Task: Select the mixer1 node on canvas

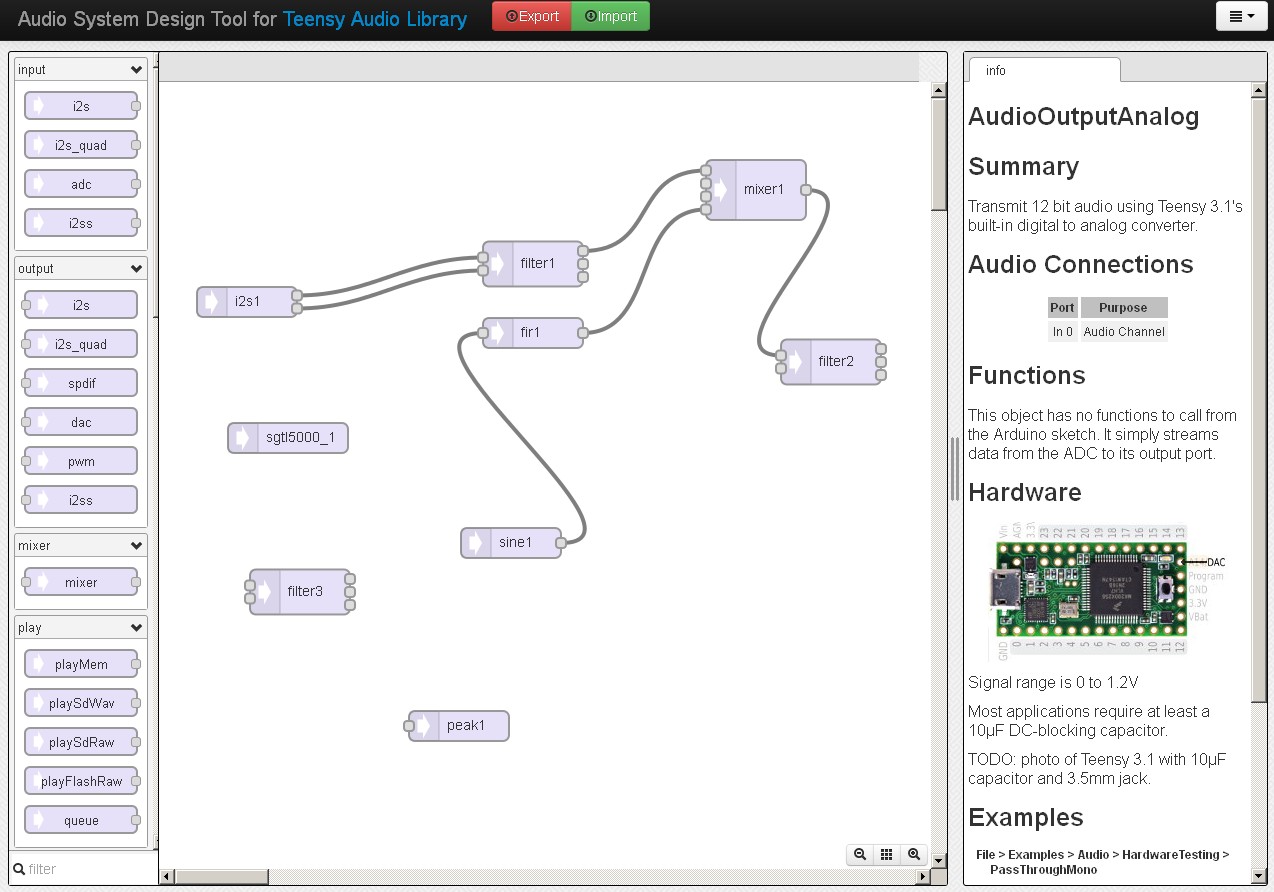Action: [x=763, y=189]
